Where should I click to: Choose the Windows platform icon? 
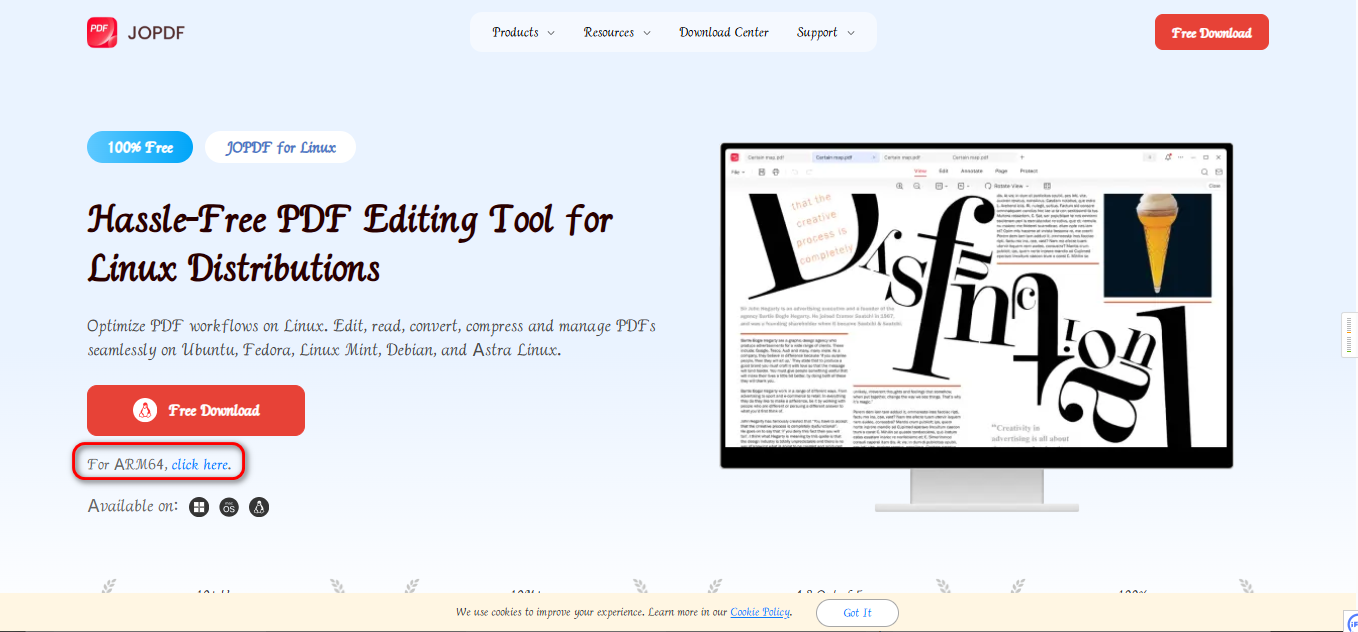click(x=200, y=507)
